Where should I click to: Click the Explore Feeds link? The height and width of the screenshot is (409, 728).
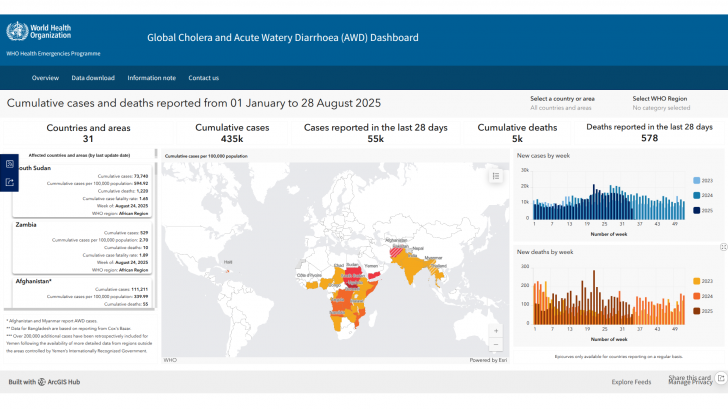631,382
